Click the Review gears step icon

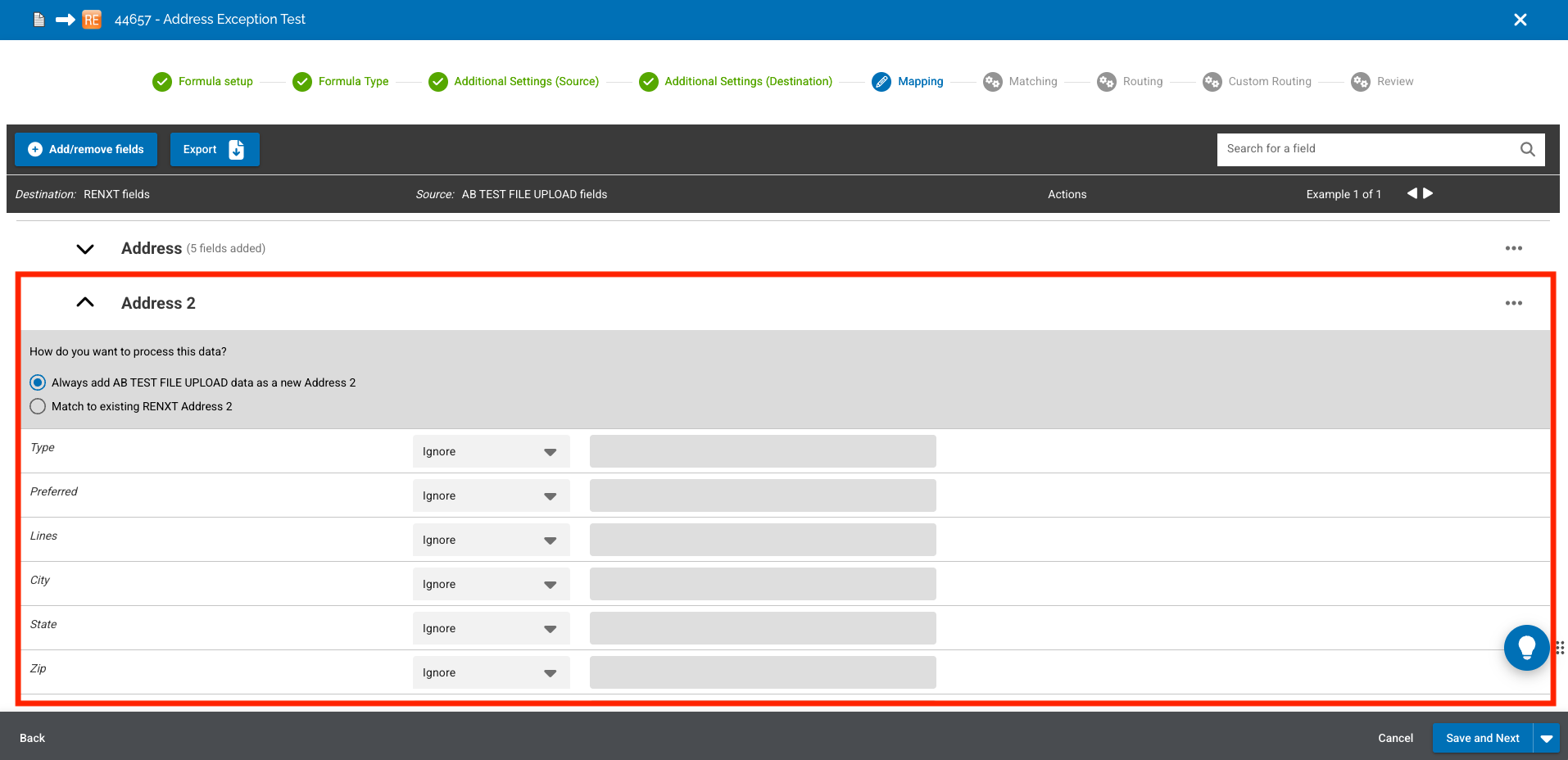[1361, 82]
